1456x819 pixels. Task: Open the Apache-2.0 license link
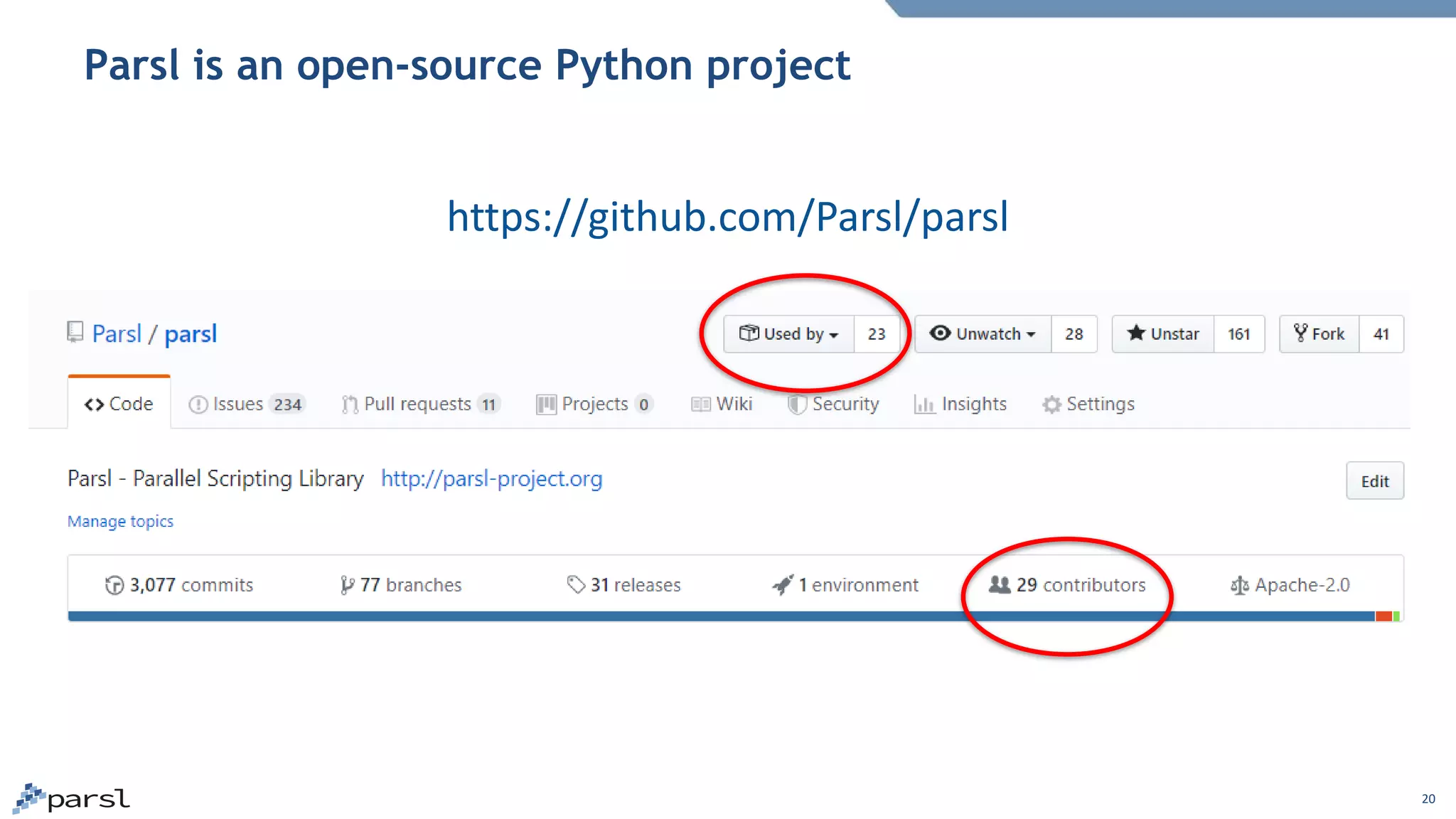pyautogui.click(x=1290, y=584)
